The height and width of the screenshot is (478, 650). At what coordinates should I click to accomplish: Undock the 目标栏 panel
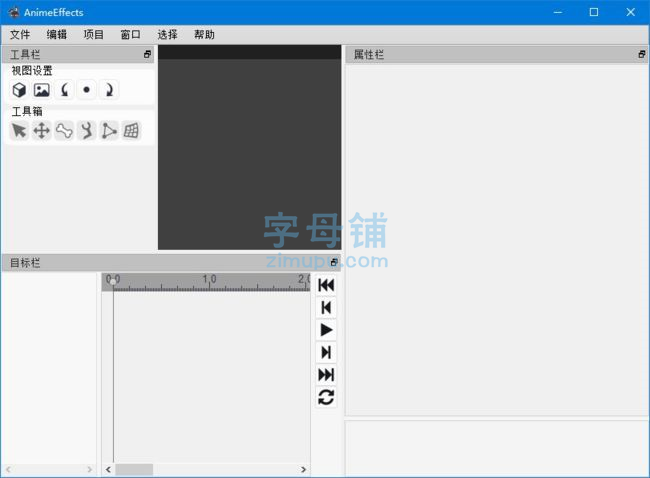(x=334, y=262)
